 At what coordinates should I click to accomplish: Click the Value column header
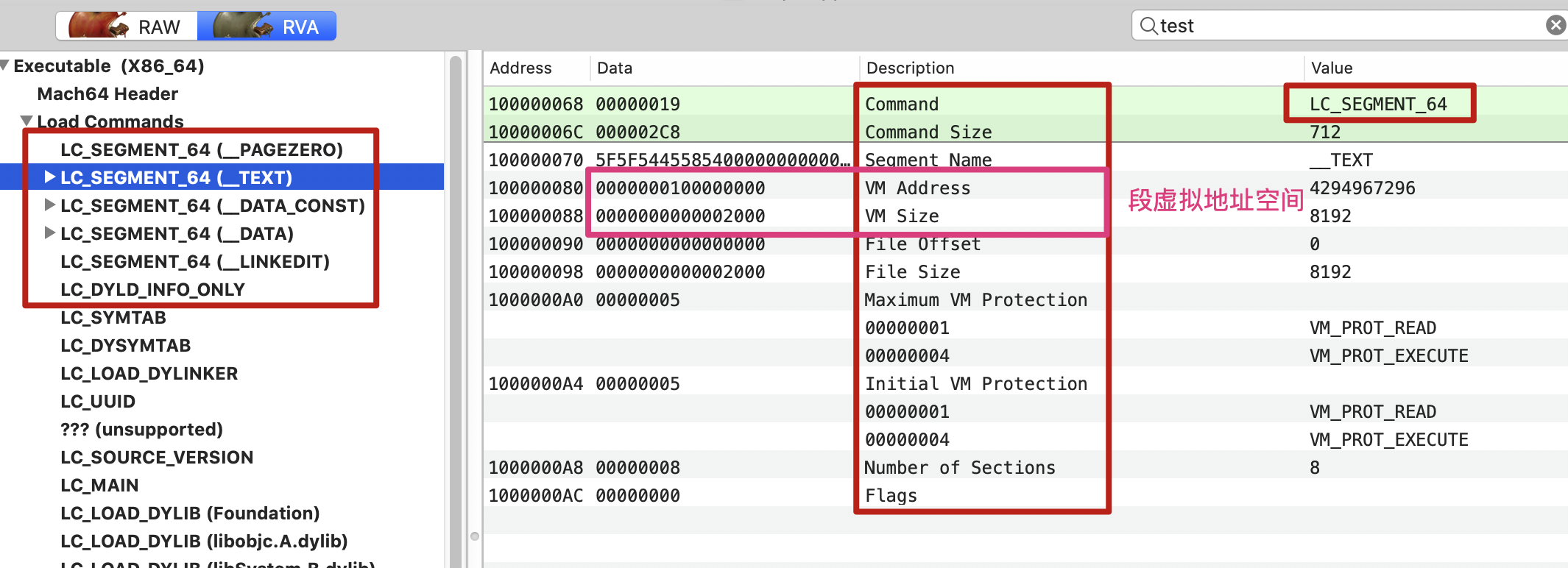point(1332,68)
